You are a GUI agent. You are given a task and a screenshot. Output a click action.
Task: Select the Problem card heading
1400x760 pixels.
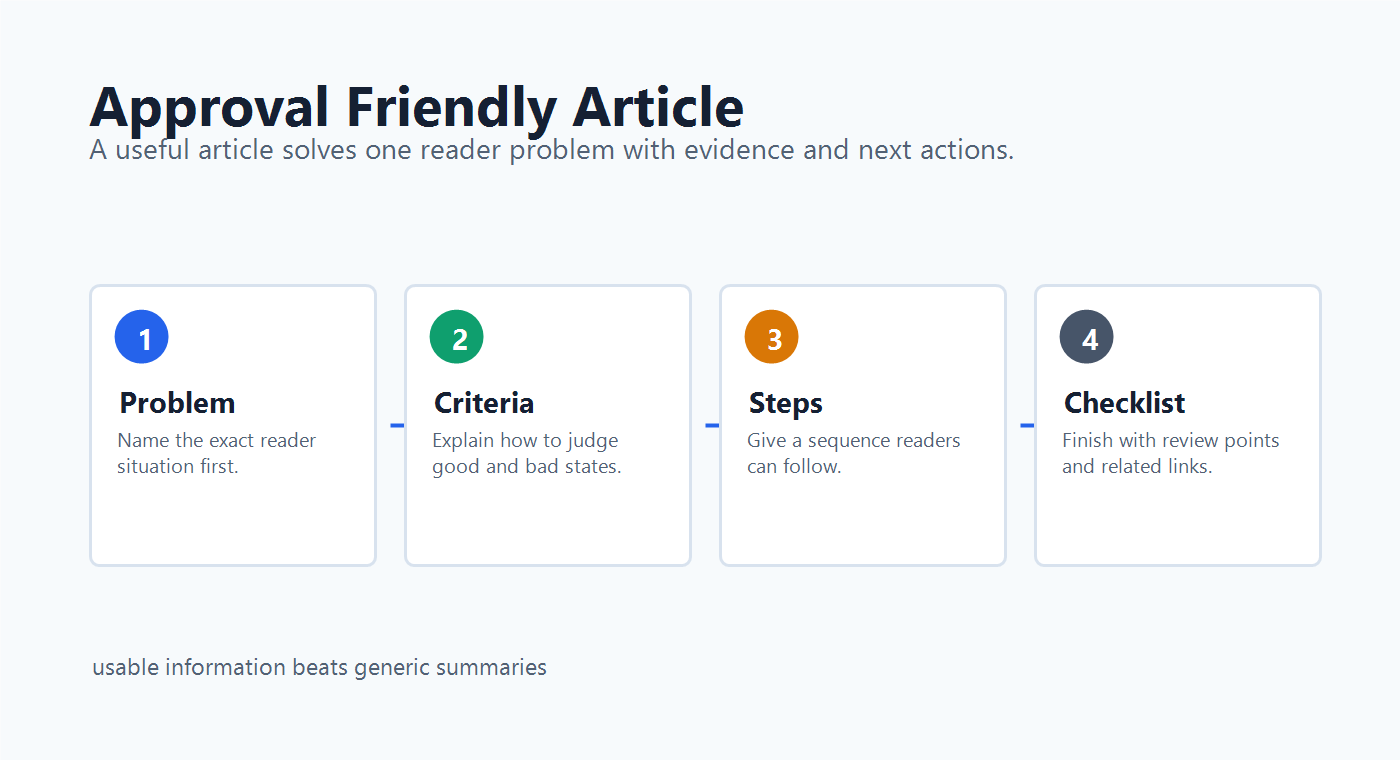177,403
